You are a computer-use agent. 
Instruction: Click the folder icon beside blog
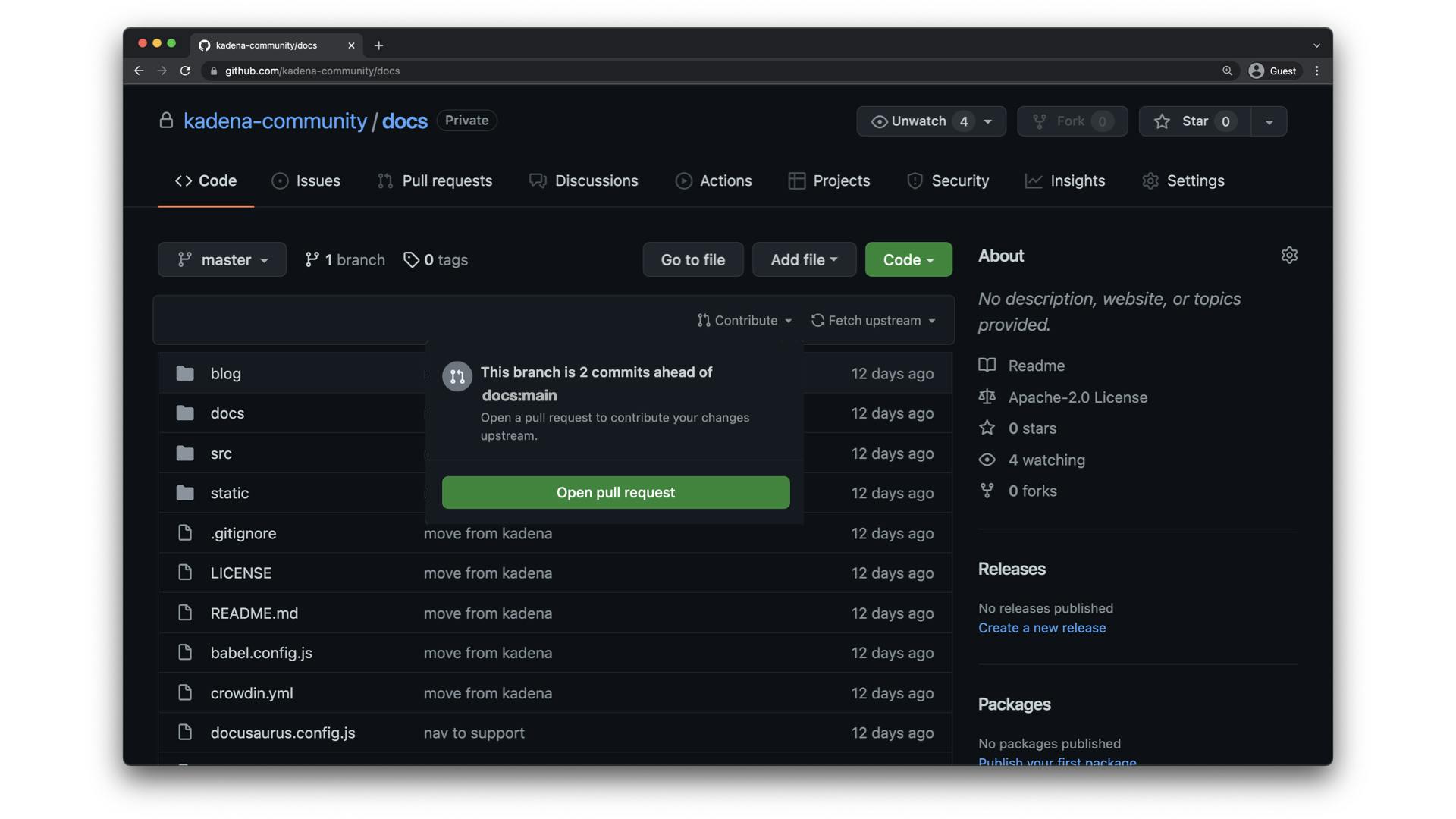click(x=185, y=373)
